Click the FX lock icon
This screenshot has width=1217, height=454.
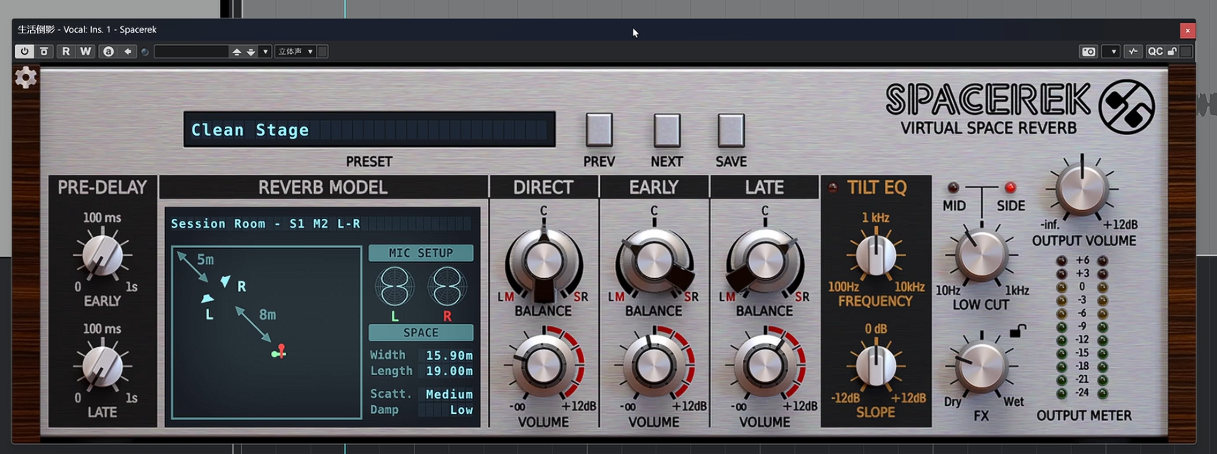(1017, 331)
